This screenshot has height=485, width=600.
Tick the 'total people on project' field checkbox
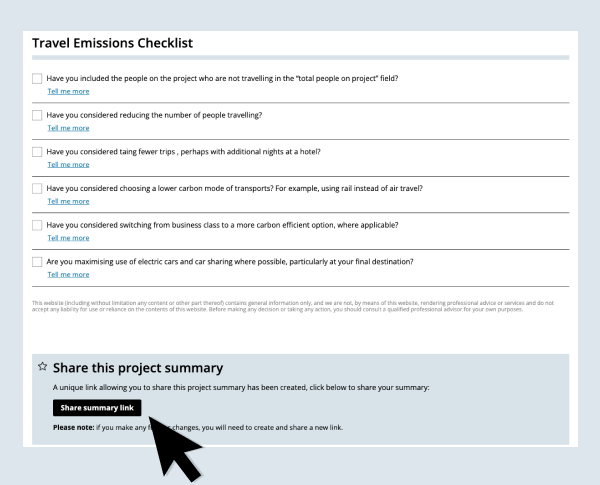point(37,78)
